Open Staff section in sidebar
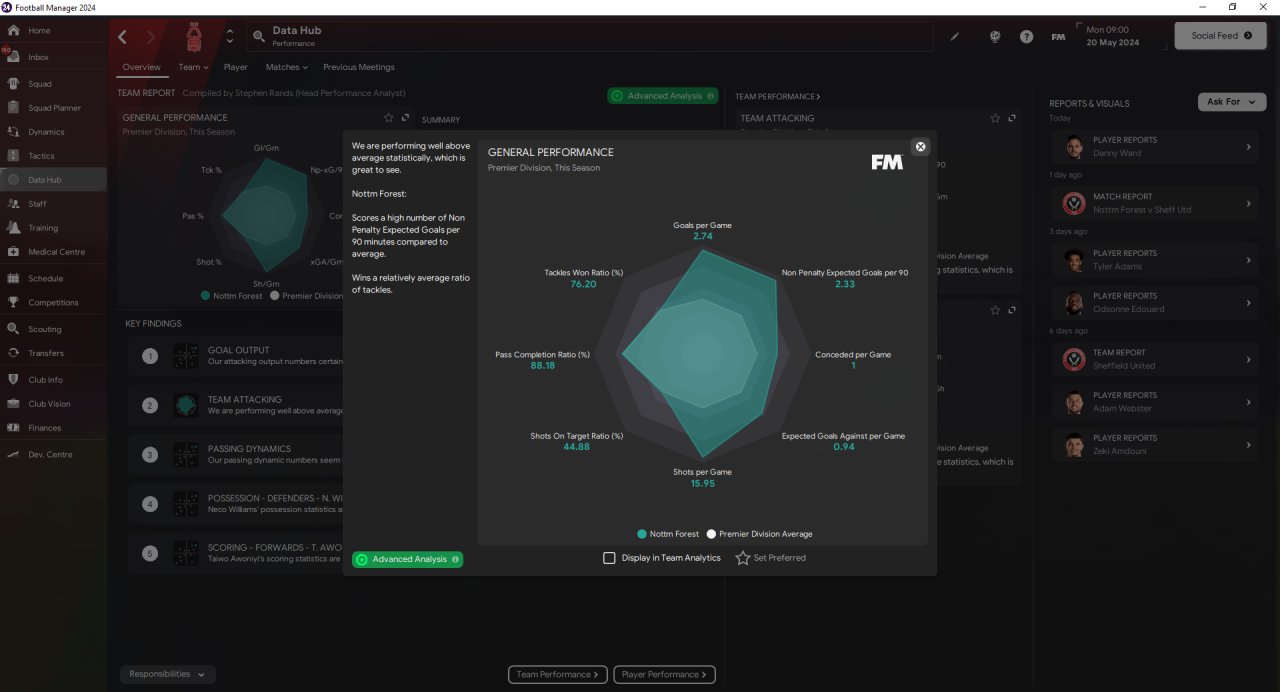 [53, 204]
